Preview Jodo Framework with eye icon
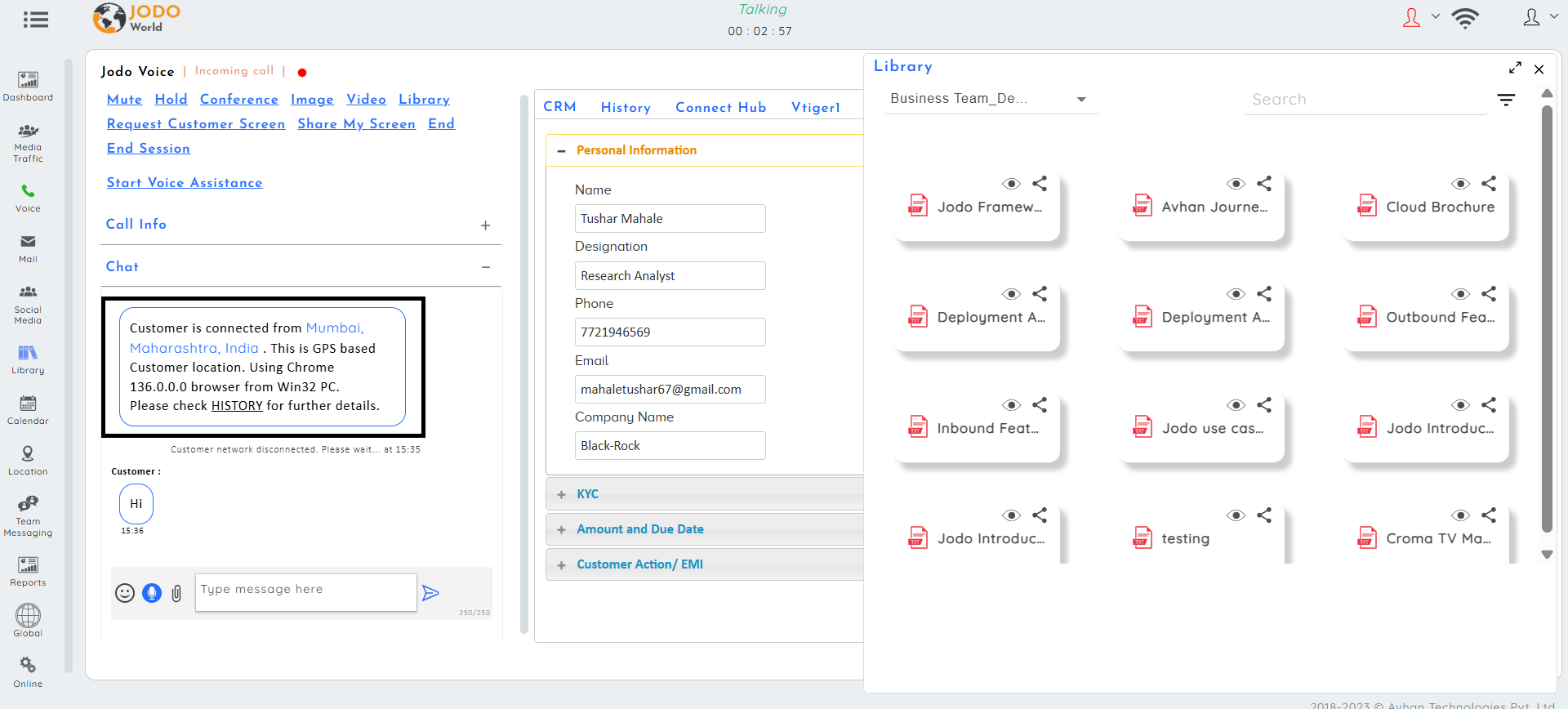The height and width of the screenshot is (709, 1568). click(x=1011, y=184)
